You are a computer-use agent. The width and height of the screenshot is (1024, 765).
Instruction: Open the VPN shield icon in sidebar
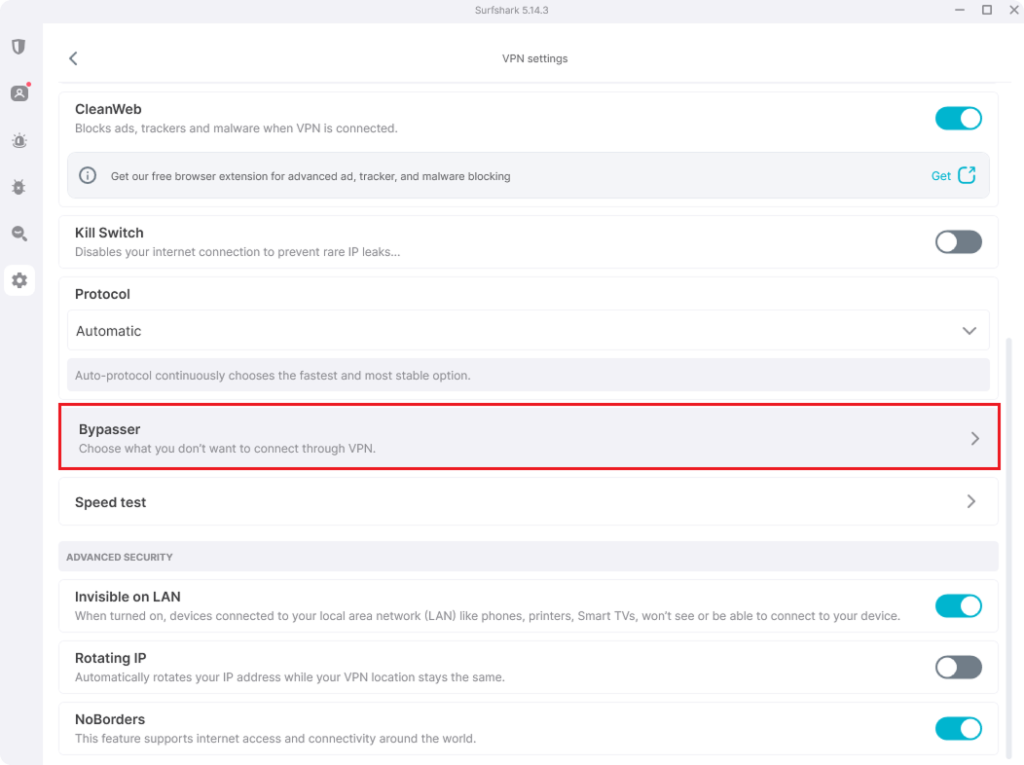point(19,47)
